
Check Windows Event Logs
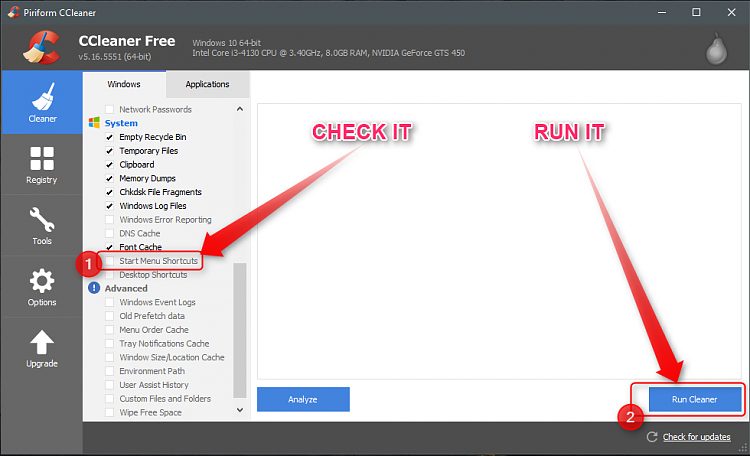[x=110, y=302]
